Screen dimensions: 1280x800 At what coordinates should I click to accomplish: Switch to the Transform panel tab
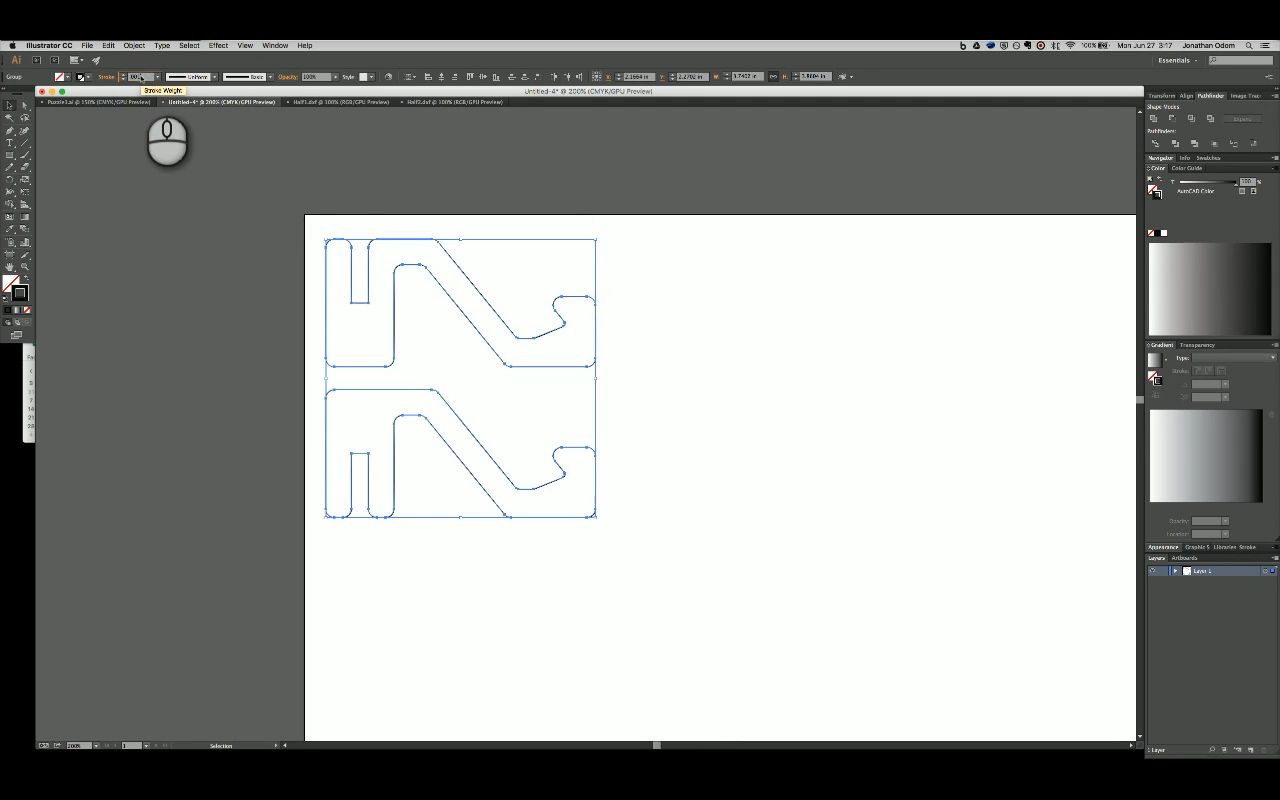pos(1161,96)
